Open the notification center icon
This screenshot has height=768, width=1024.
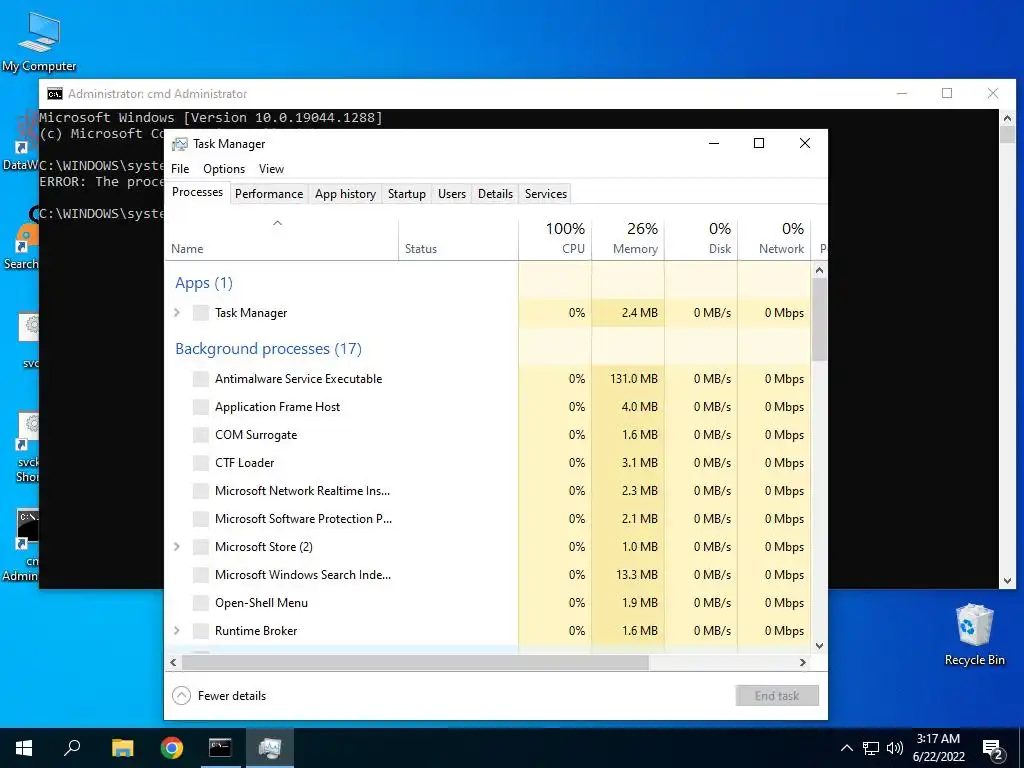(x=993, y=749)
